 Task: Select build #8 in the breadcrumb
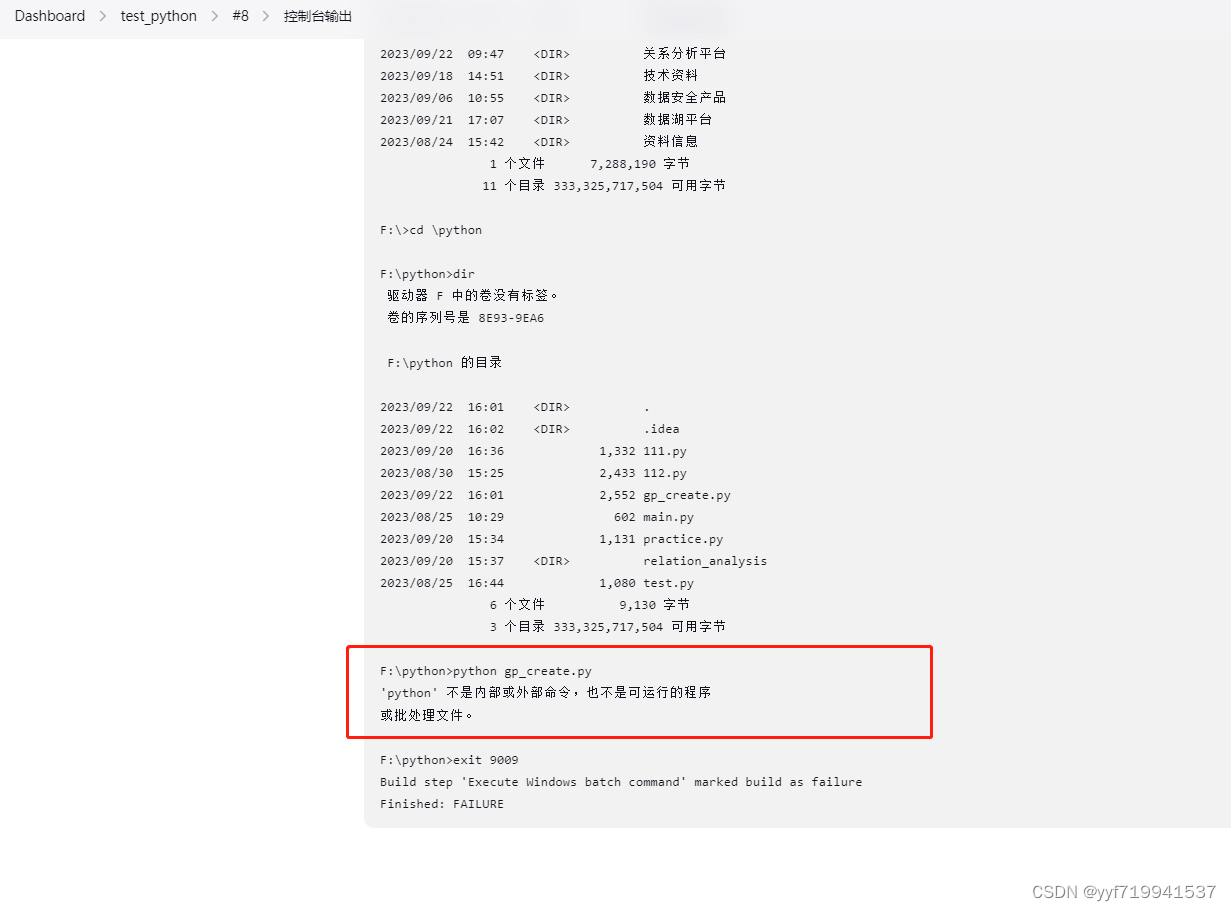(240, 15)
